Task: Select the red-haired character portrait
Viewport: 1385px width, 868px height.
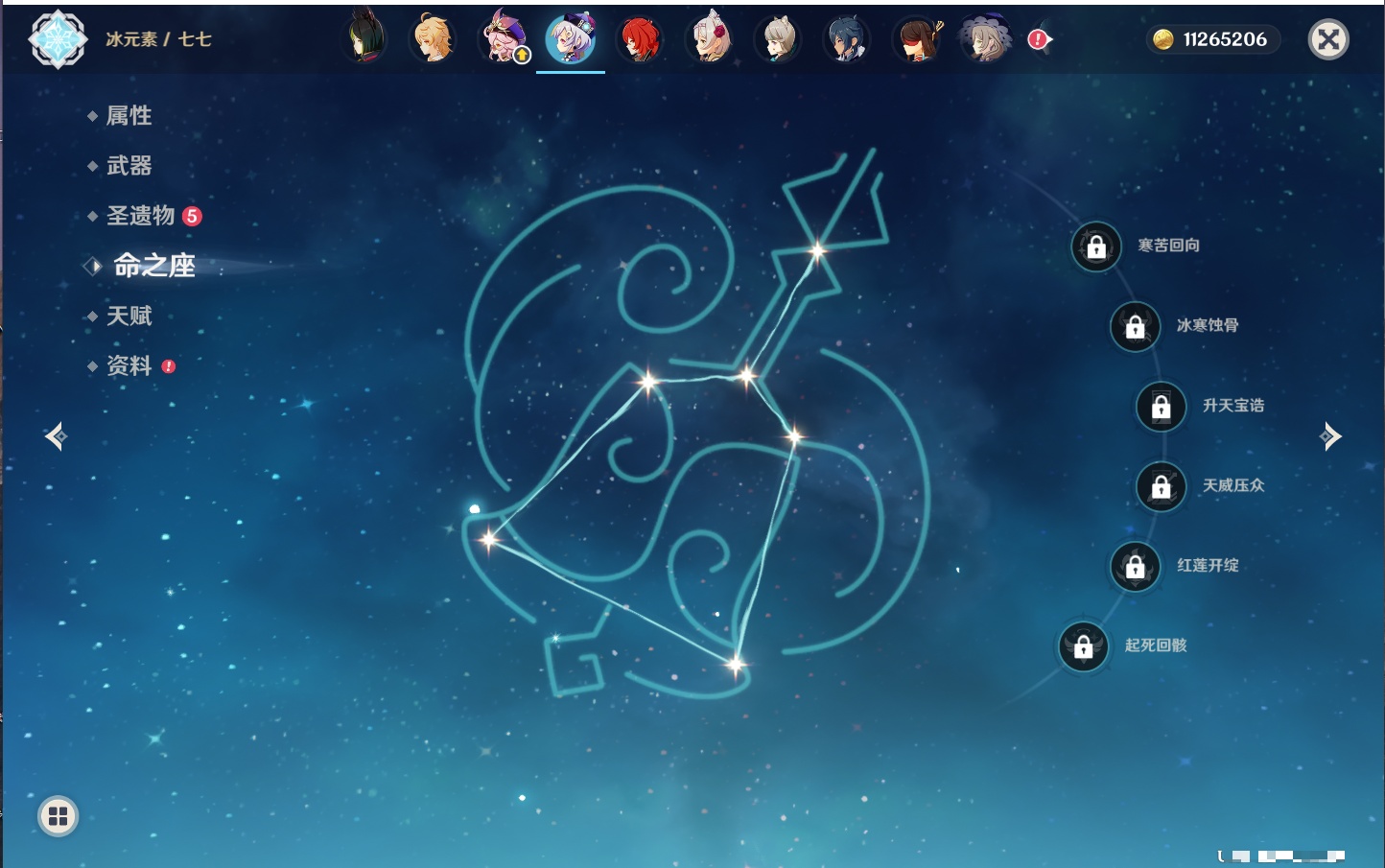Action: (639, 39)
